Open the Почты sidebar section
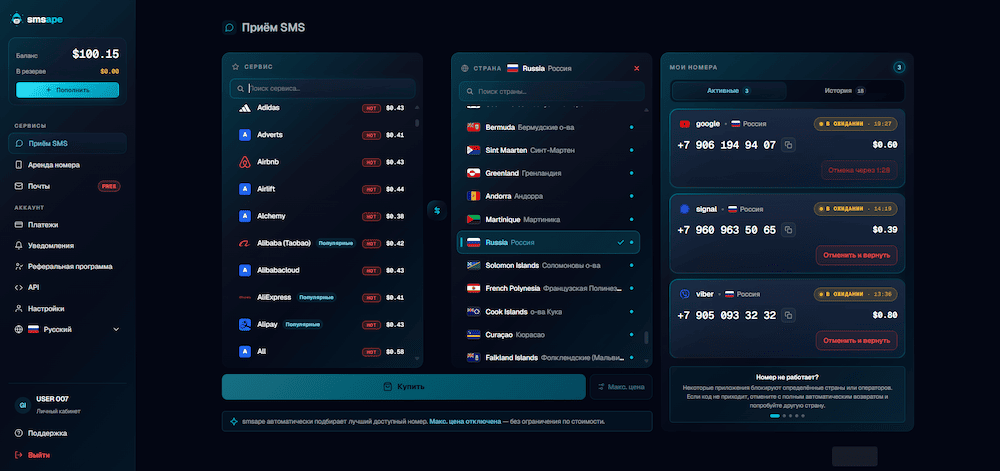 pos(67,186)
